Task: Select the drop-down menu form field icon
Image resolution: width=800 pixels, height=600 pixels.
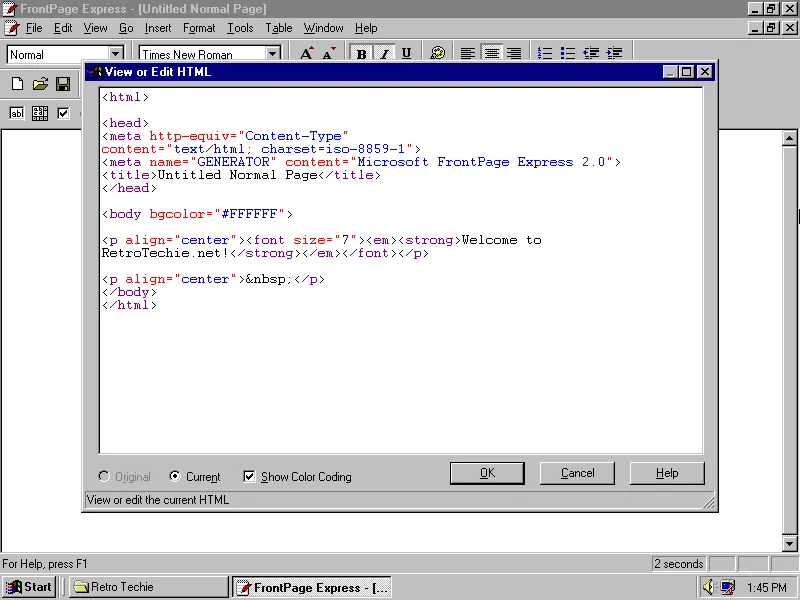Action: tap(39, 112)
